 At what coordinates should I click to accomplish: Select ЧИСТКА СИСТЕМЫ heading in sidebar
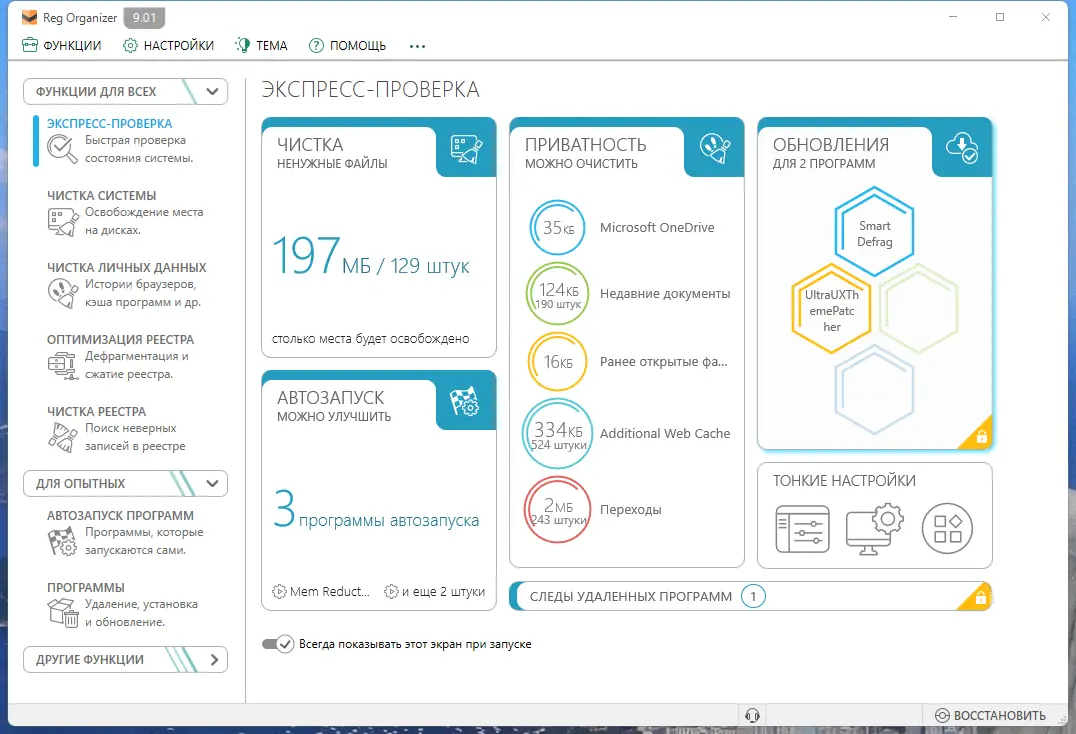coord(102,196)
